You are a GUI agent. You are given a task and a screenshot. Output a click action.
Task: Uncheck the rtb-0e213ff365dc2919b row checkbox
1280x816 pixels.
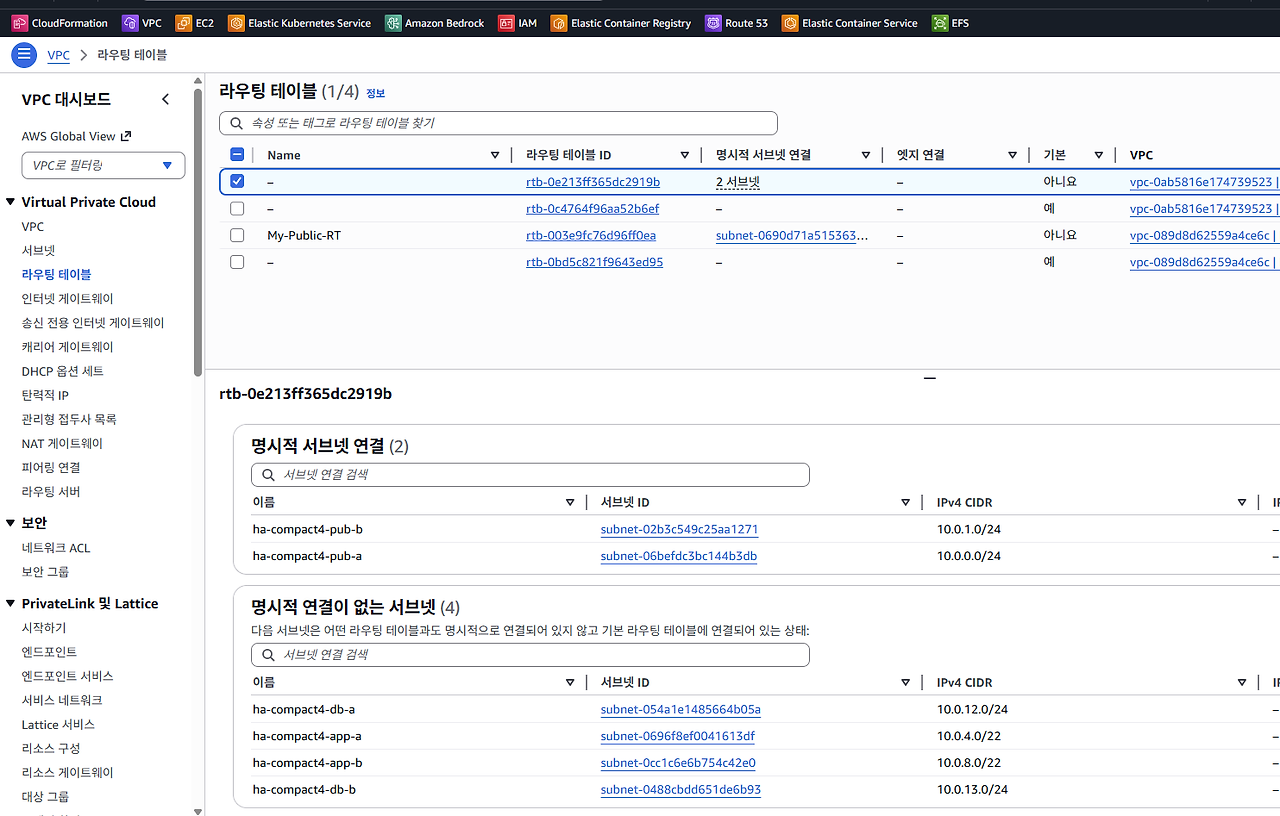click(x=237, y=182)
